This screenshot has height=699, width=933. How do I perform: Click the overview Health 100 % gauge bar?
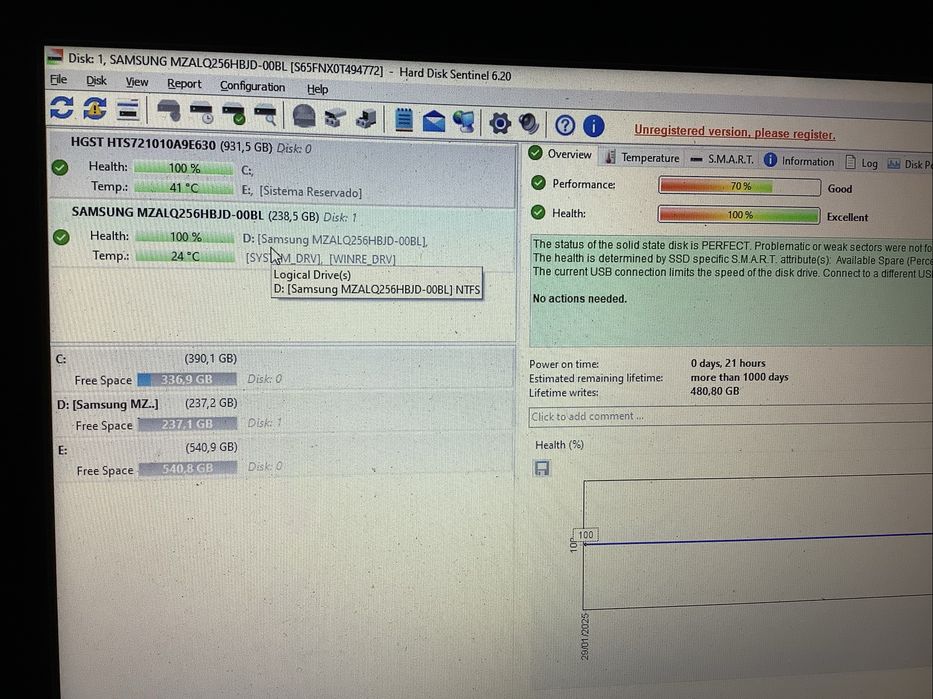pyautogui.click(x=739, y=215)
